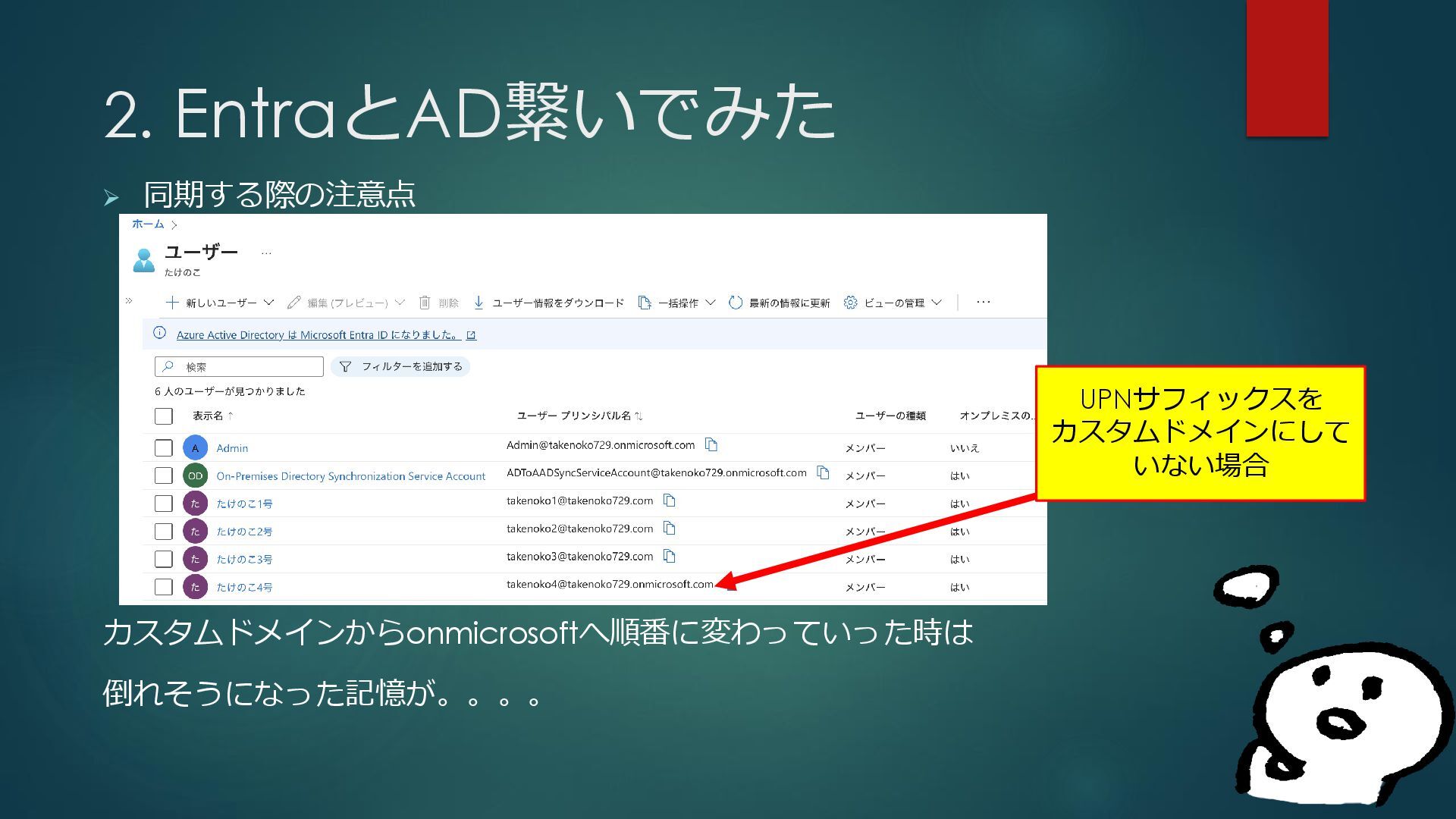
Task: Click the copy icon next to Admin UPN
Action: (x=711, y=444)
